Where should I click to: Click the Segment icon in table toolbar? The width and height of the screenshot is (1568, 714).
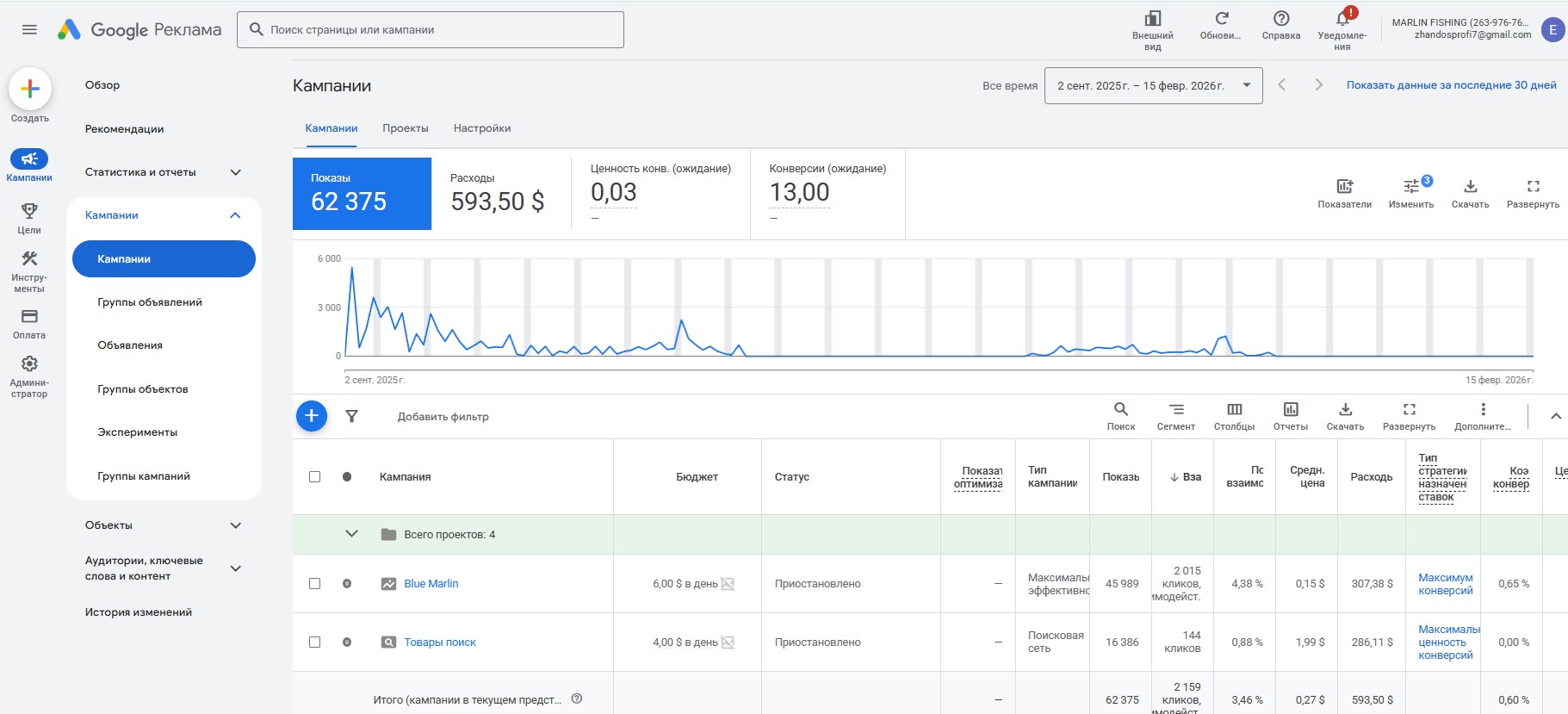click(x=1176, y=410)
